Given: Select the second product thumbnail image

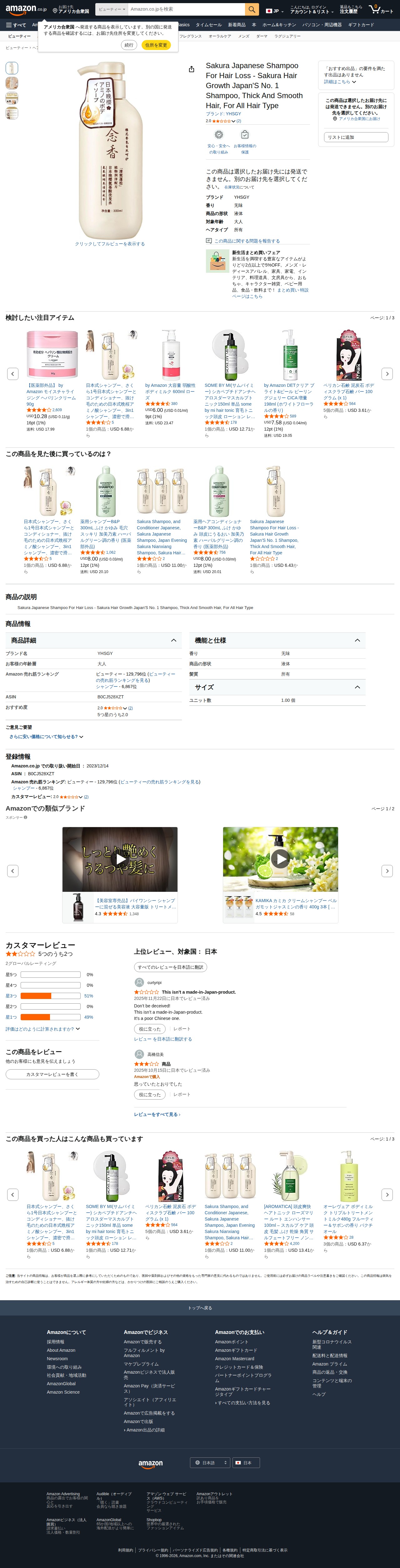Looking at the screenshot, I should click(12, 83).
